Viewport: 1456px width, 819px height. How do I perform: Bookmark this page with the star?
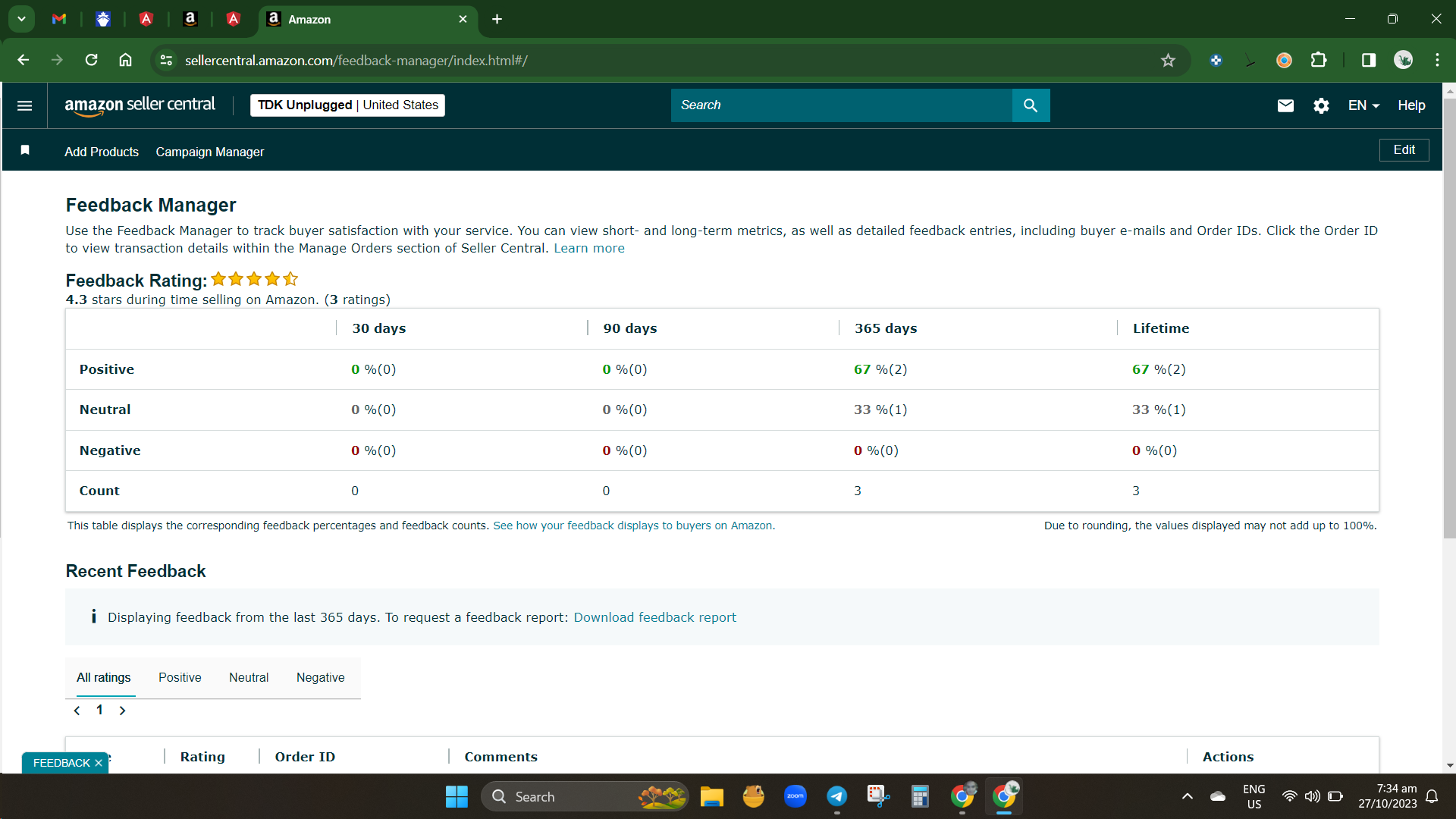(1168, 60)
